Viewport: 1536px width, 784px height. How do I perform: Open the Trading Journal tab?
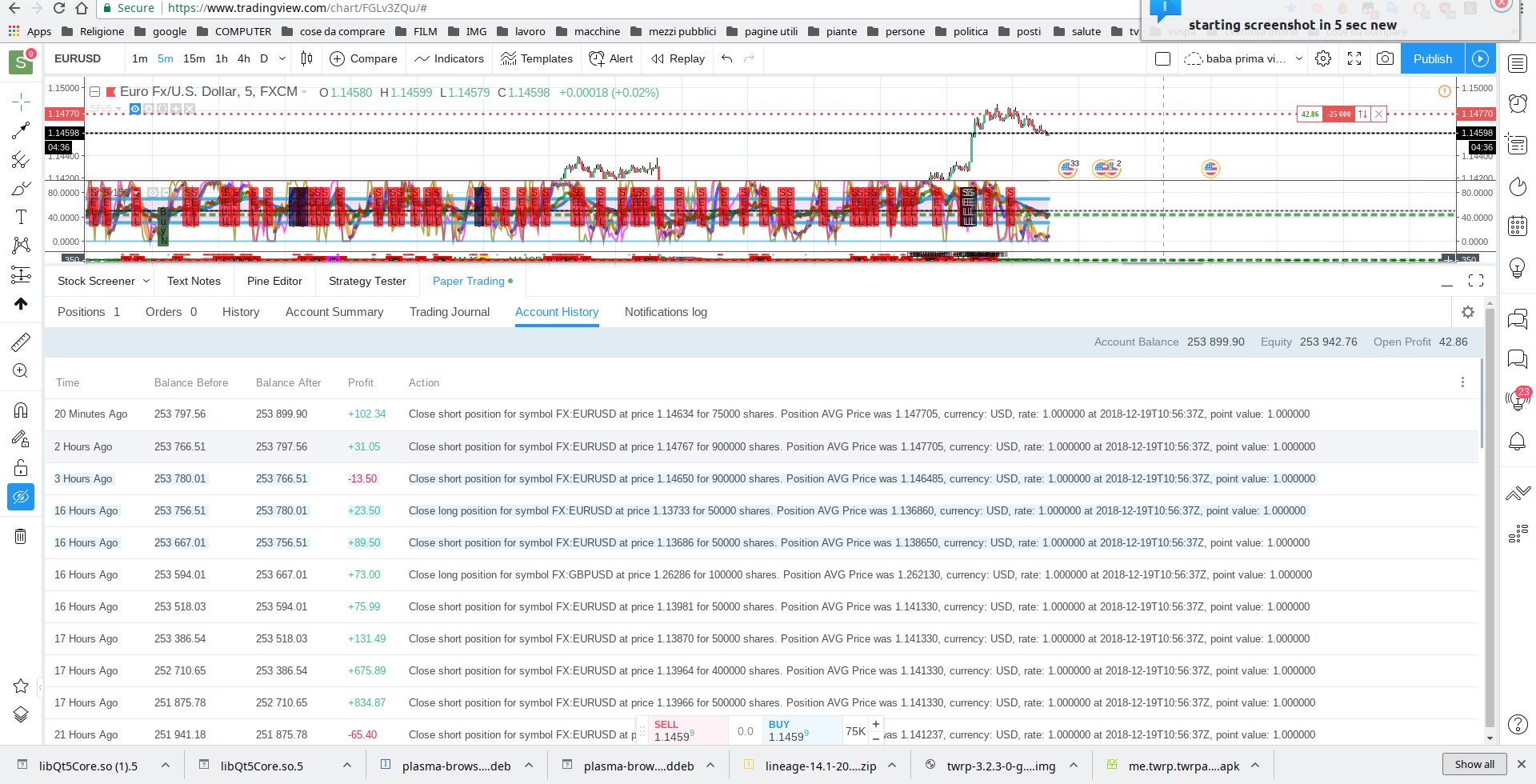click(450, 312)
